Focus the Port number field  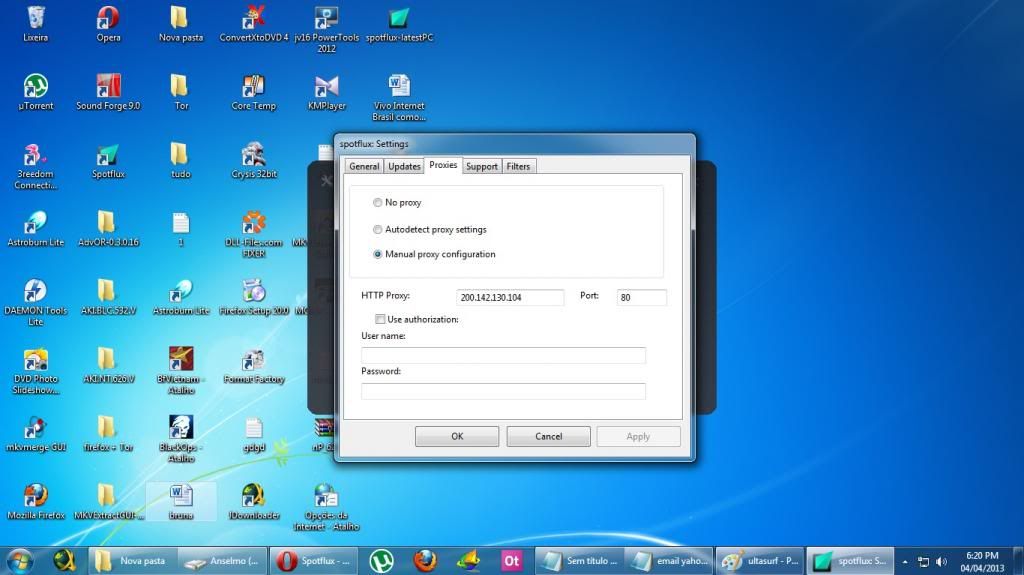pyautogui.click(x=641, y=297)
